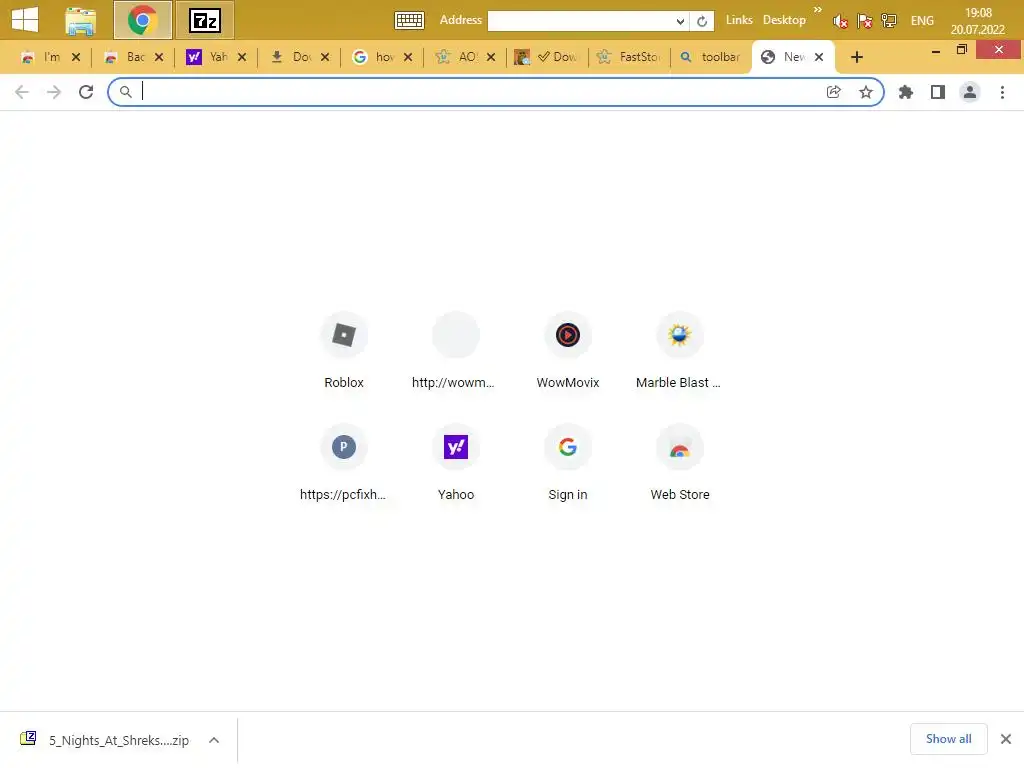The image size is (1024, 768).
Task: Reload the current page
Action: coord(86,92)
